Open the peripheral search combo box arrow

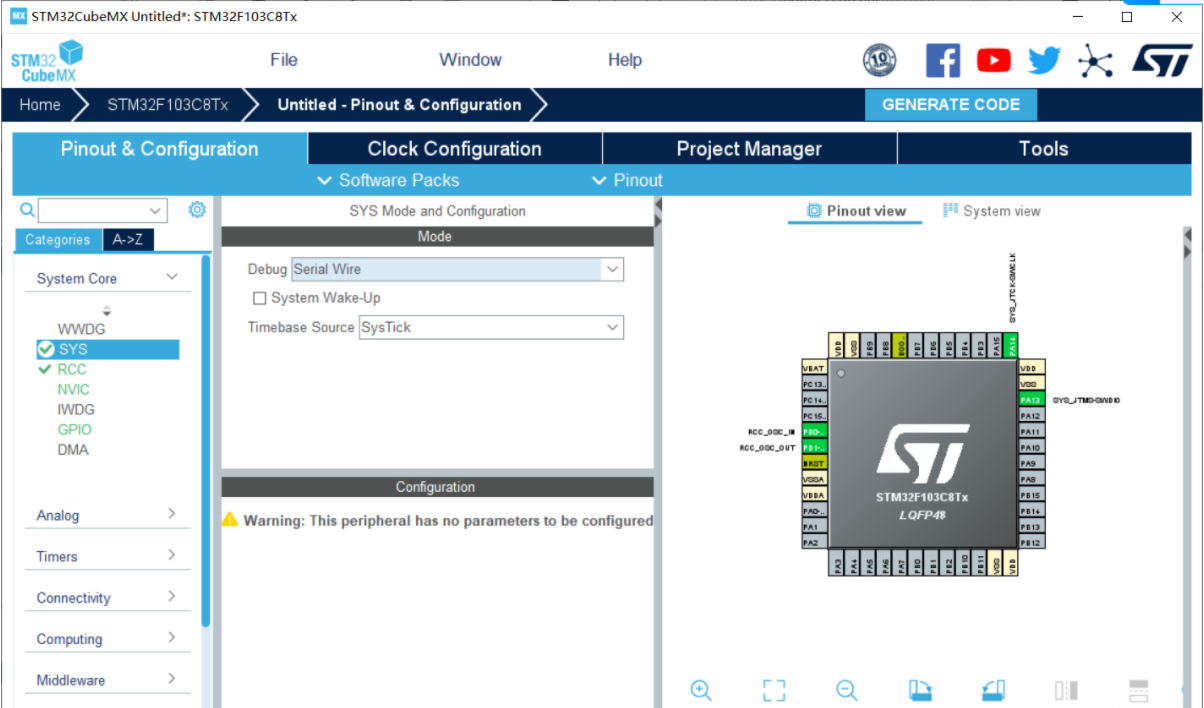point(156,211)
